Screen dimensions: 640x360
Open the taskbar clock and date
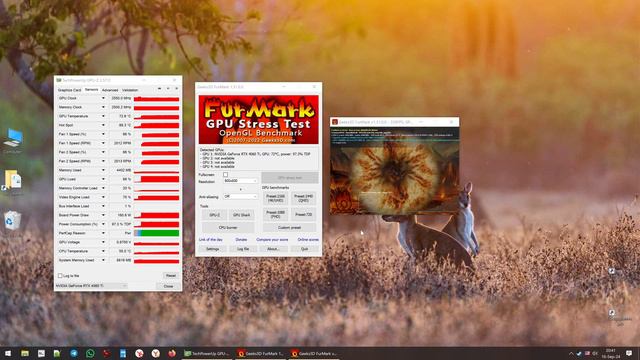click(611, 353)
